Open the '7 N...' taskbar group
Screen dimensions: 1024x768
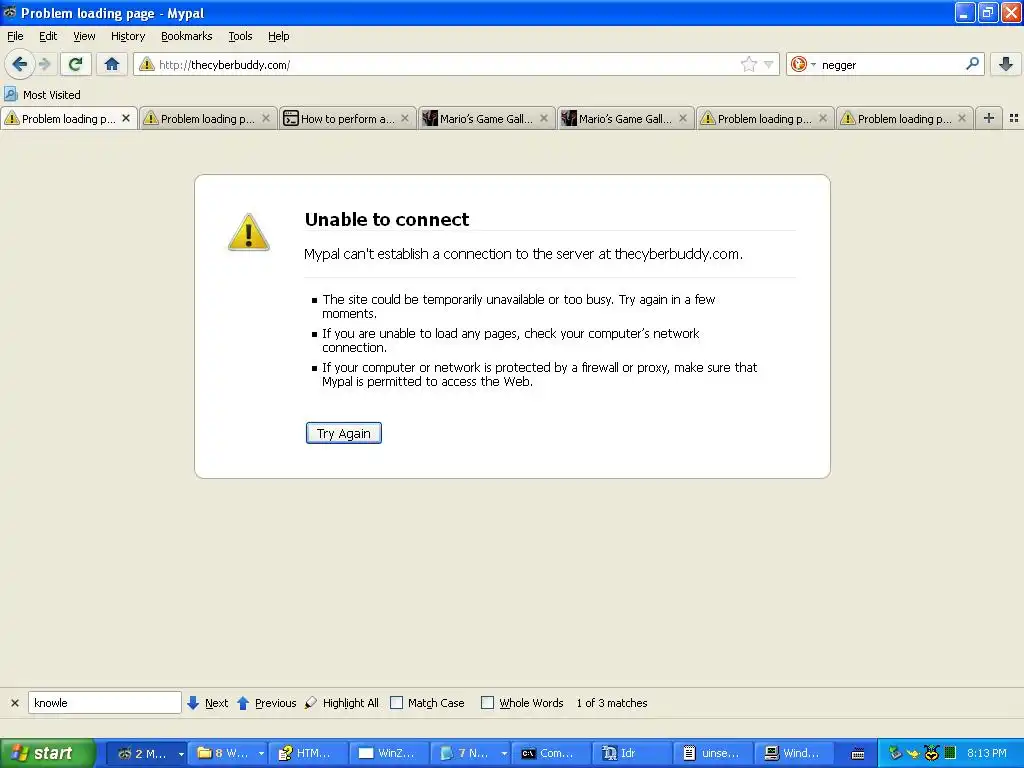point(470,753)
